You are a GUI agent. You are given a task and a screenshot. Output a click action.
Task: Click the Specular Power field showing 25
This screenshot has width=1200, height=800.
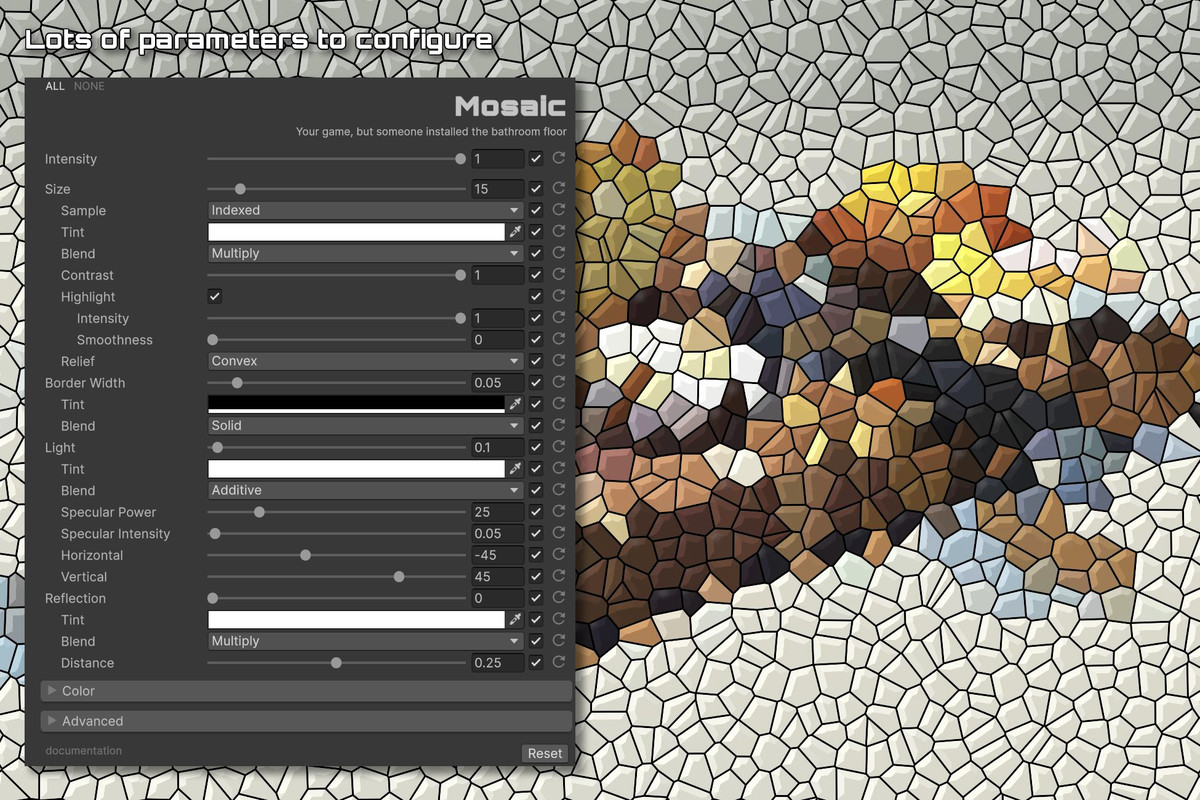(x=498, y=512)
